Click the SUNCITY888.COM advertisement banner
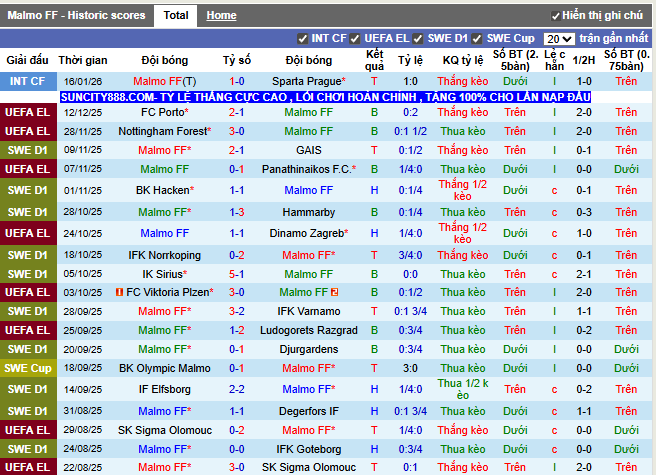The height and width of the screenshot is (475, 656). 325,97
